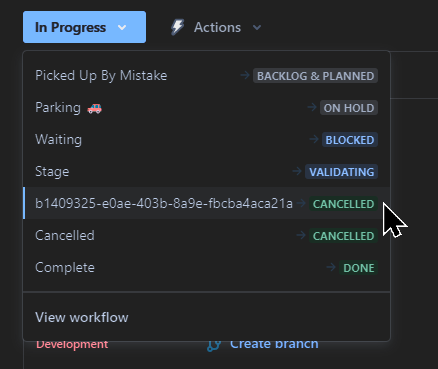Choose the Waiting transition
Image resolution: width=438 pixels, height=369 pixels.
206,140
